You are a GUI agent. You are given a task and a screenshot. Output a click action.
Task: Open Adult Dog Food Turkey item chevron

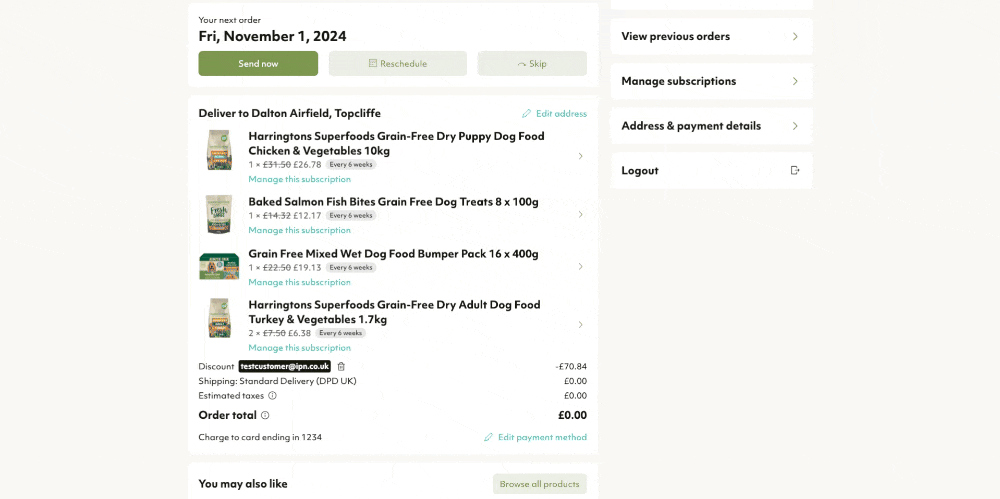pos(580,325)
